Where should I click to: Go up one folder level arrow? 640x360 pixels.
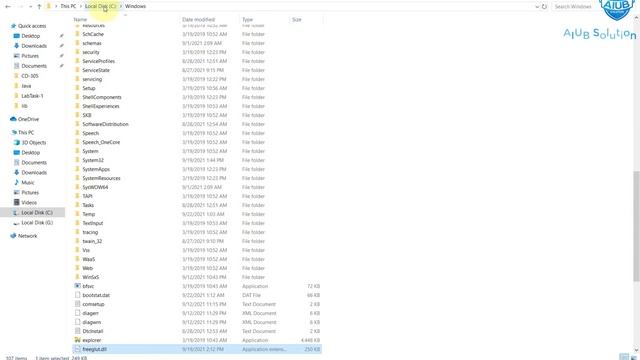pos(39,7)
